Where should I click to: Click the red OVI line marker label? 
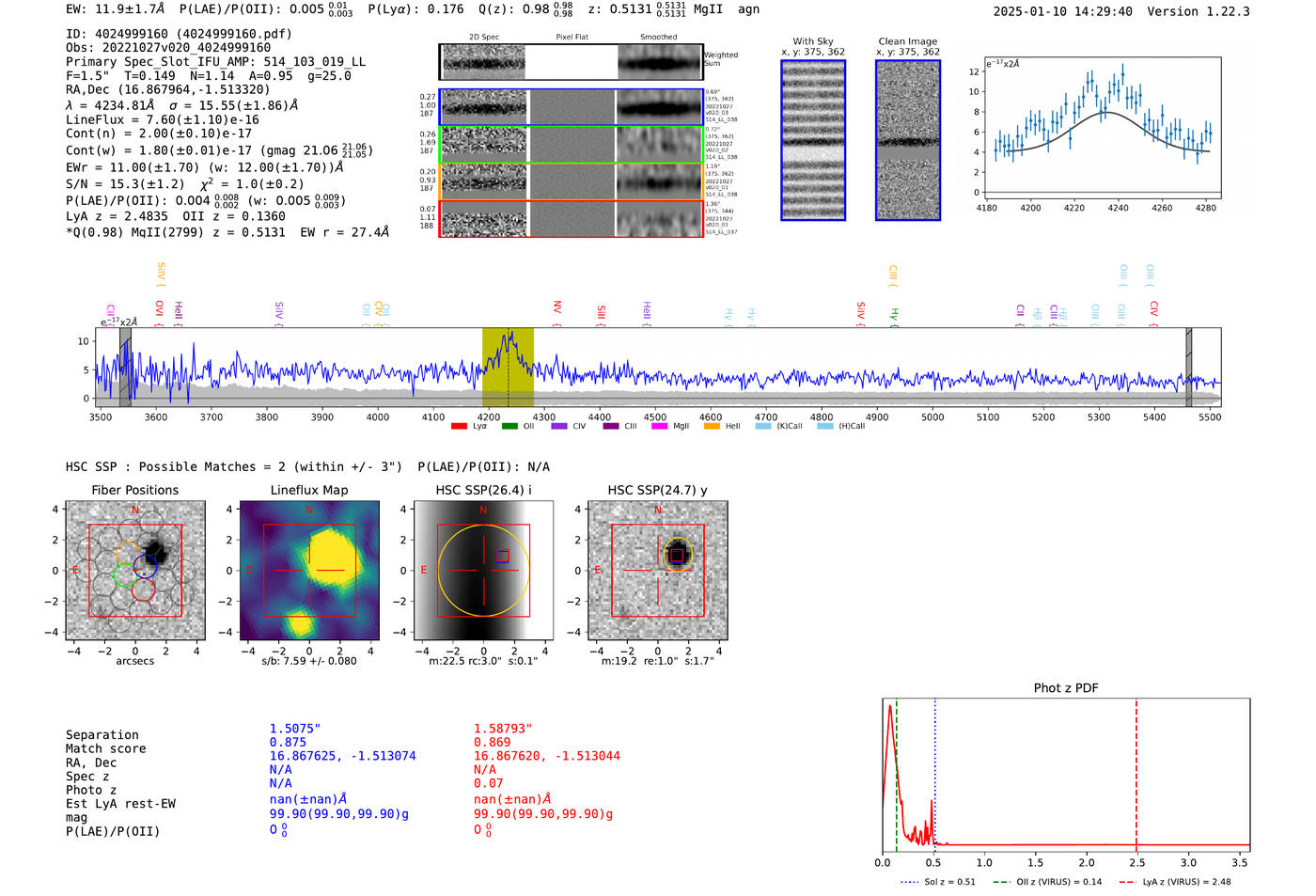[x=159, y=311]
